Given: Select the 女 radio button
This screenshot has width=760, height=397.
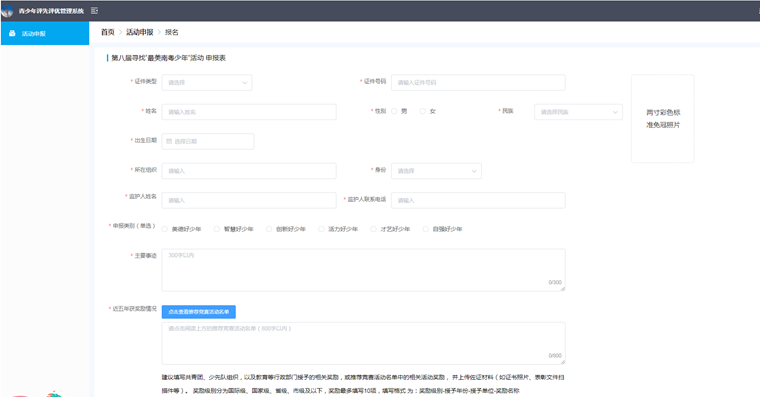Looking at the screenshot, I should [423, 111].
